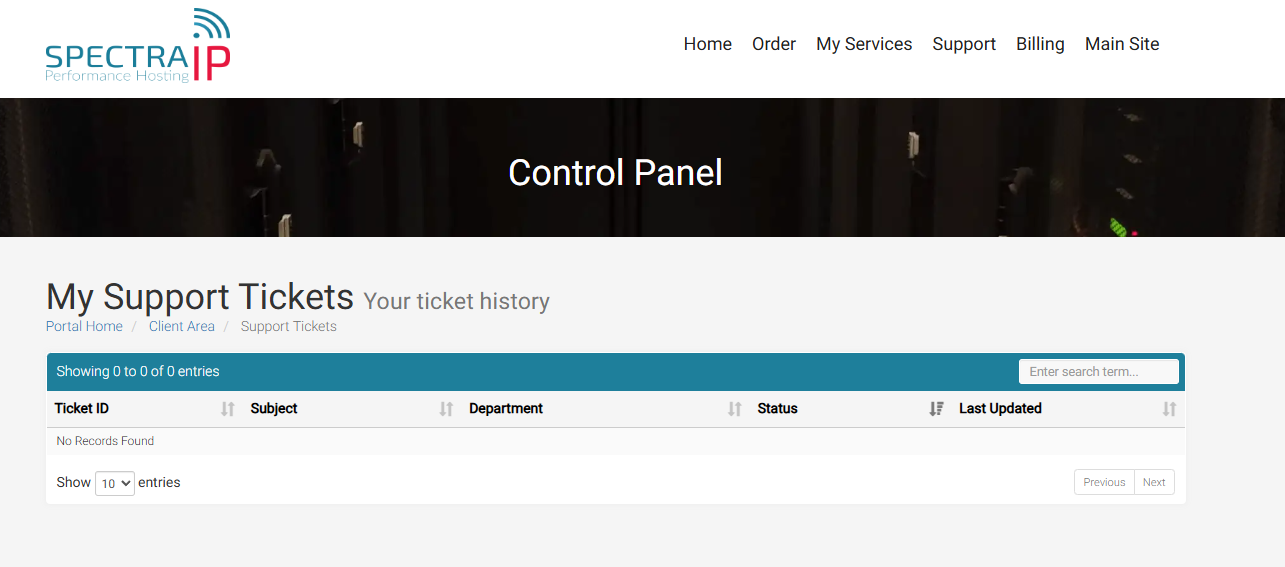Click the Previous pagination button
The image size is (1285, 567).
(x=1104, y=482)
